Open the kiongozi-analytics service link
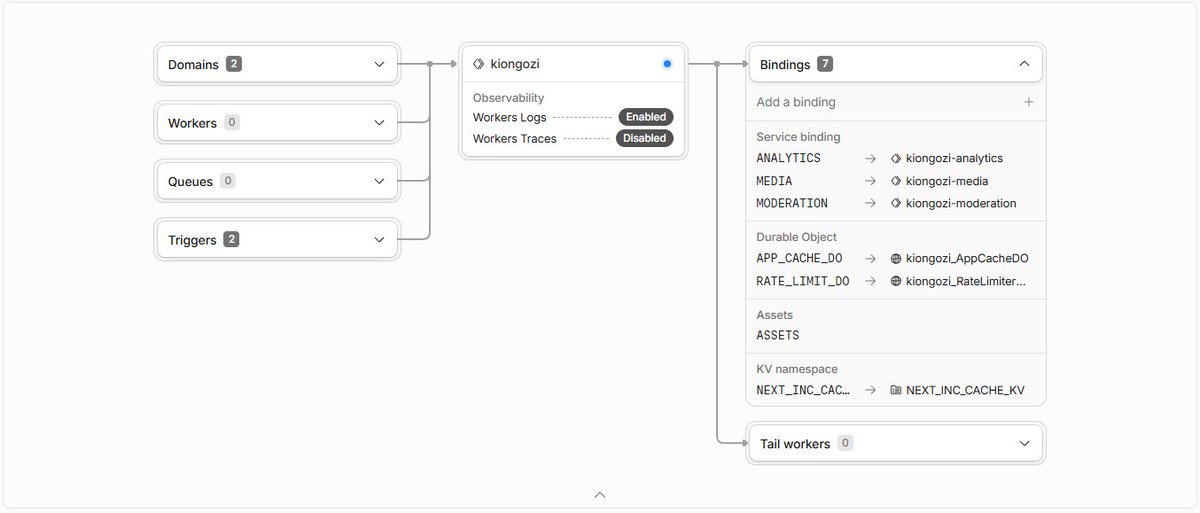The height and width of the screenshot is (513, 1200). pyautogui.click(x=954, y=158)
